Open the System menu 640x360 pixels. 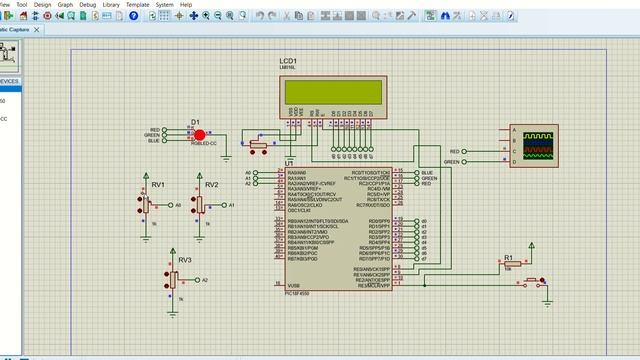(x=164, y=4)
